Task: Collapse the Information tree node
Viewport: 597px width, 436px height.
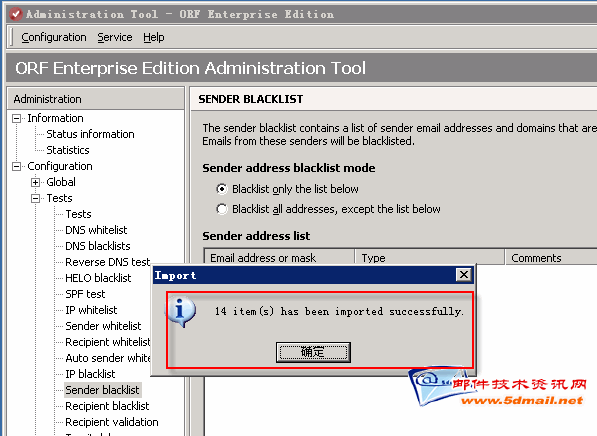Action: coord(16,118)
